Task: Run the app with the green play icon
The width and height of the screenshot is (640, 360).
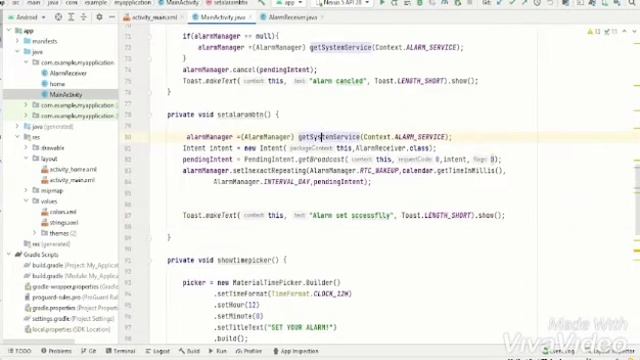Action: click(382, 2)
